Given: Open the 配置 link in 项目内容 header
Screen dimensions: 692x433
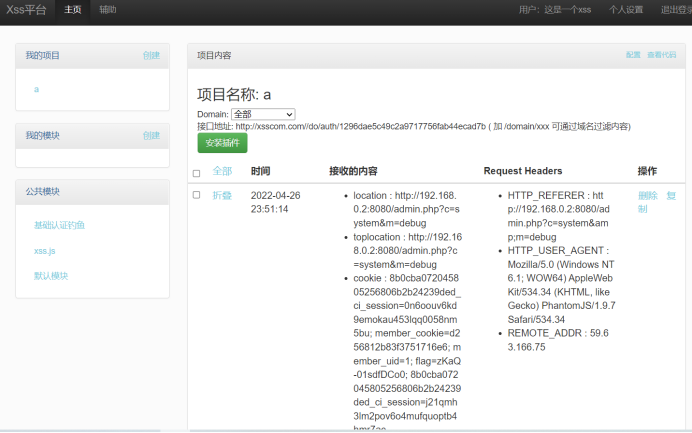Looking at the screenshot, I should click(x=633, y=55).
